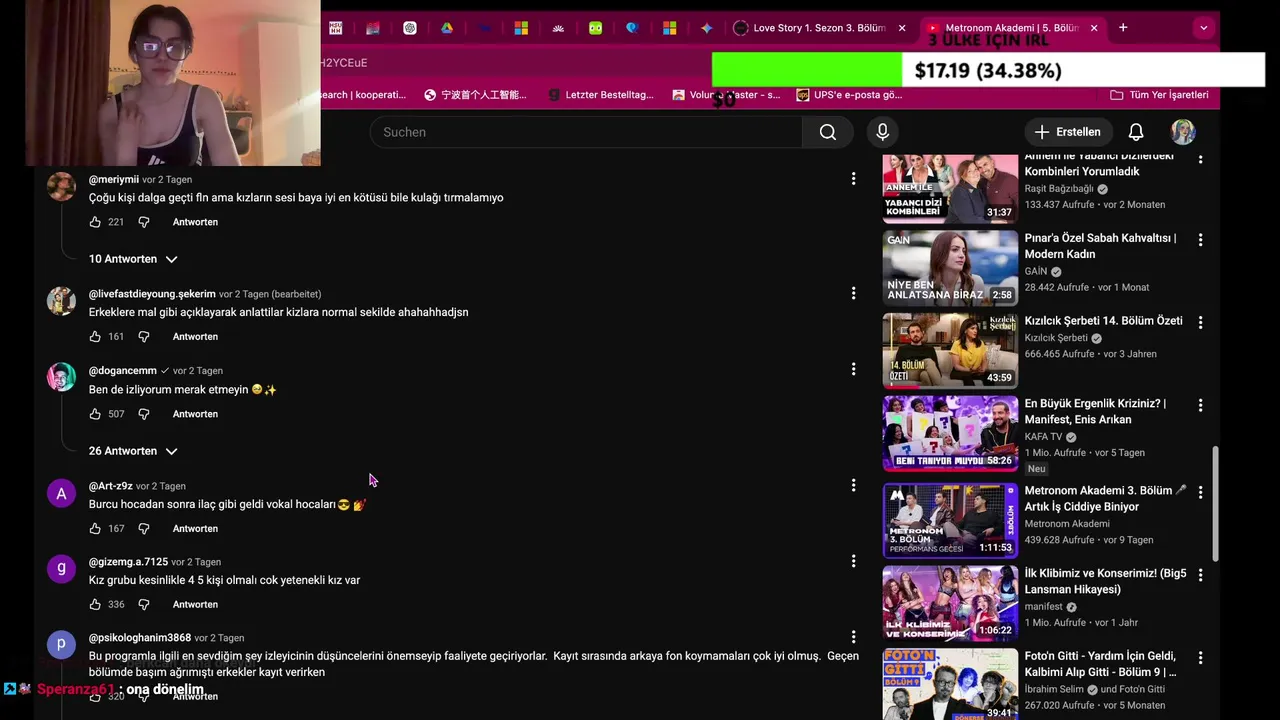Switch to the ChatGPT pinned tab
1280x720 pixels.
pos(410,28)
